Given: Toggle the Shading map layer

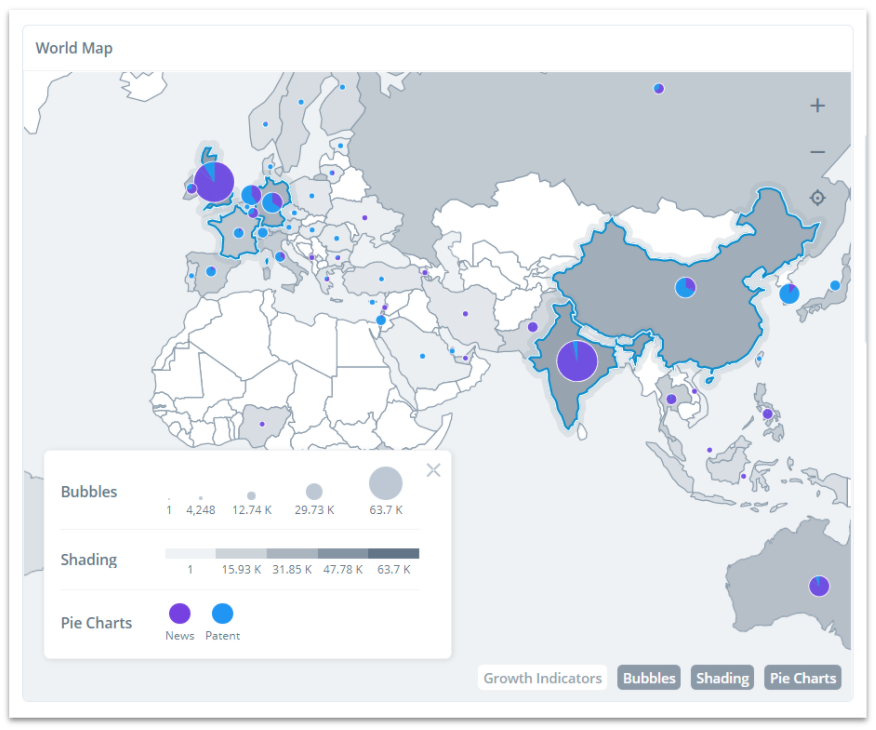Looking at the screenshot, I should tap(722, 678).
